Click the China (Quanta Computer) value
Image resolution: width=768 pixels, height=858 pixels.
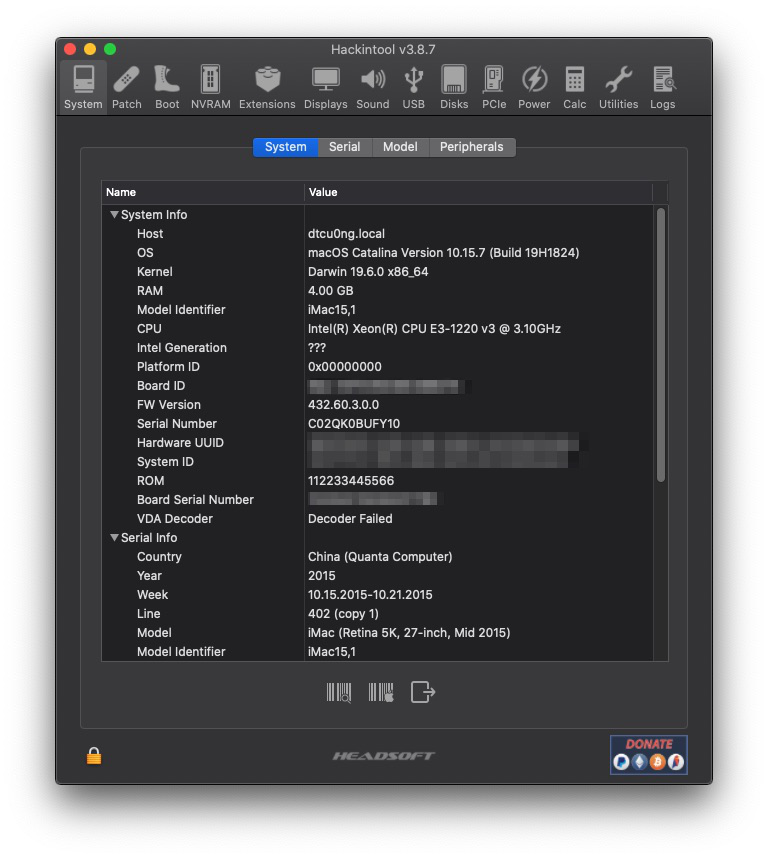coord(380,556)
